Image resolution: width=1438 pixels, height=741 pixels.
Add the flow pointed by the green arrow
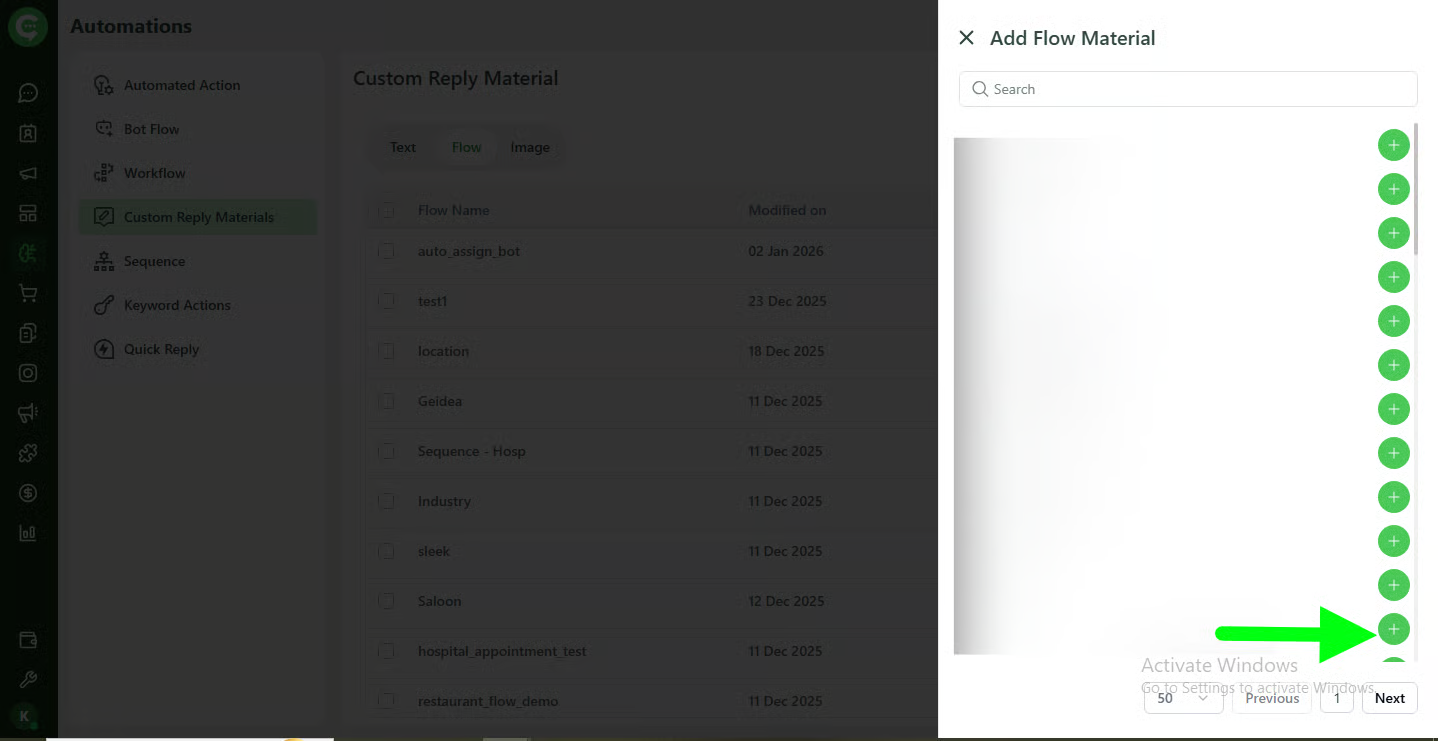point(1393,629)
